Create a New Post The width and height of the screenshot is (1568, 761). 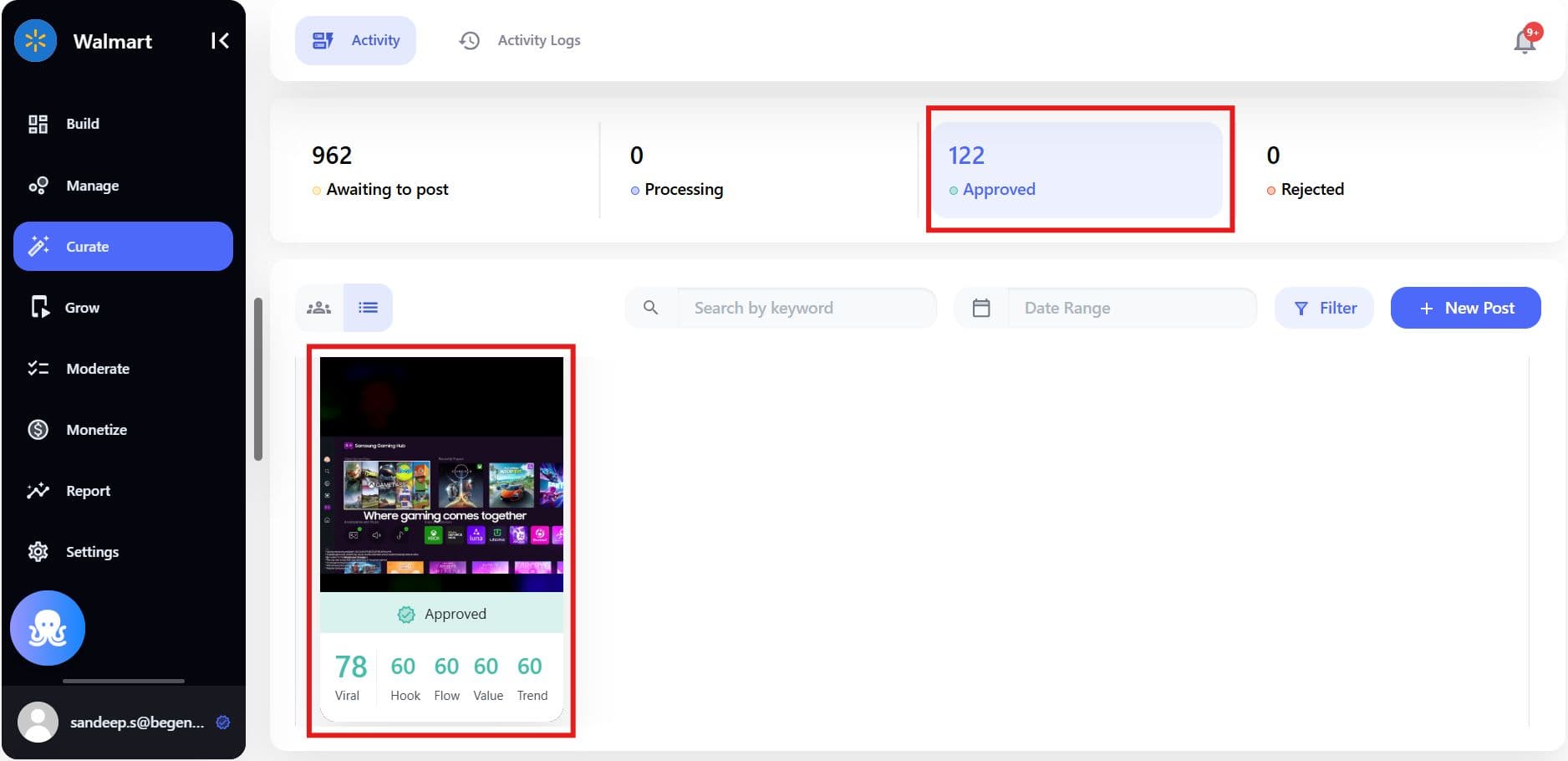(x=1466, y=308)
